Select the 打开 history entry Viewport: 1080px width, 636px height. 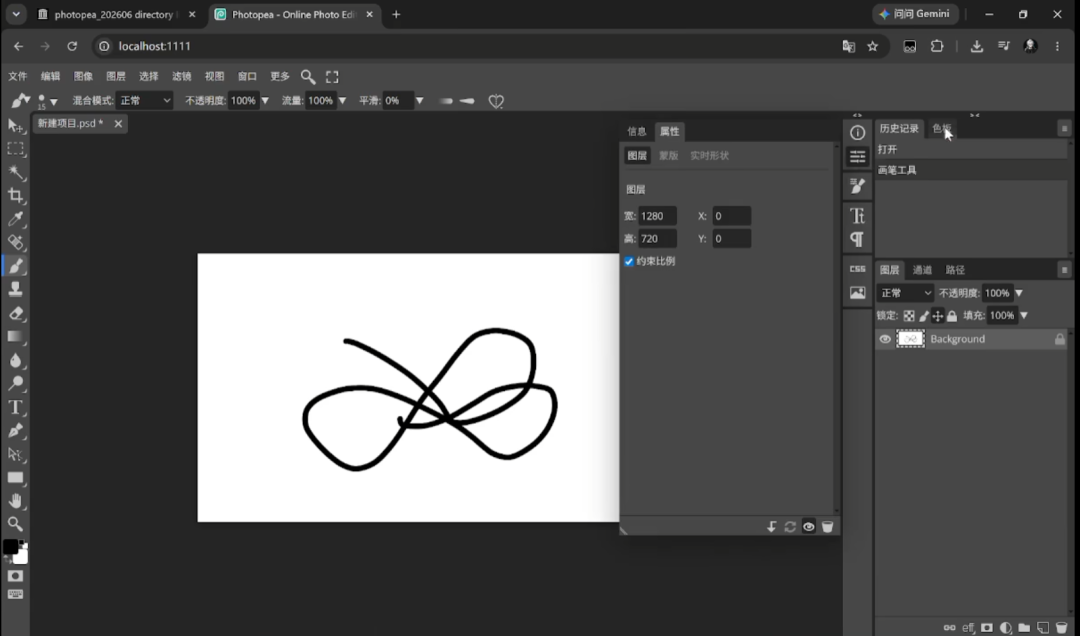[971, 150]
